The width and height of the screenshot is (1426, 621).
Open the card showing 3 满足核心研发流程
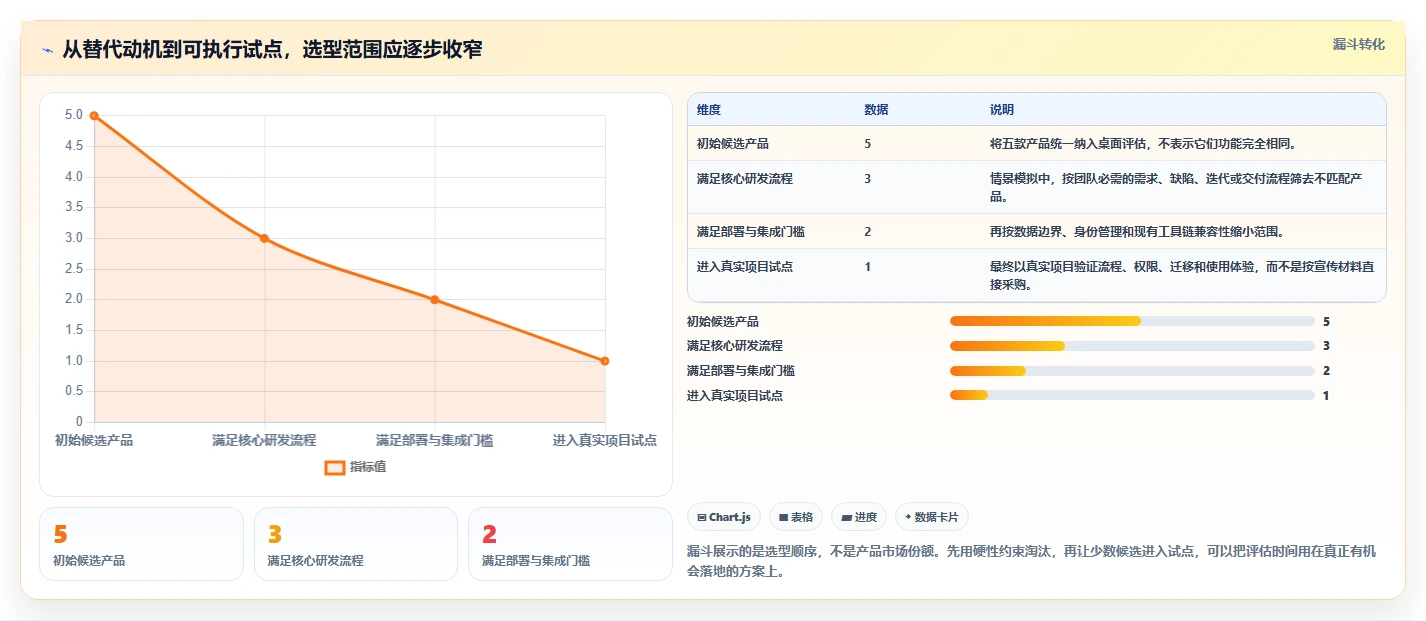pos(356,544)
